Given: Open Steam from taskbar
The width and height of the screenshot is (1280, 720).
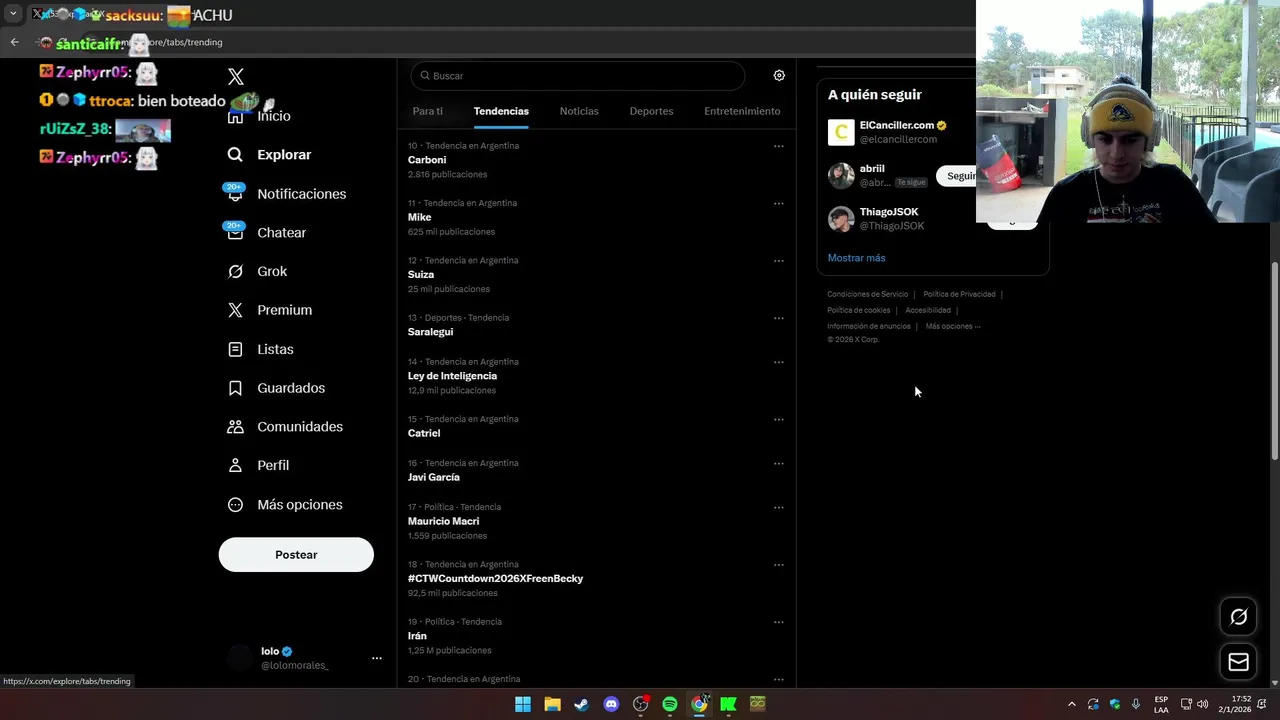Looking at the screenshot, I should (581, 704).
